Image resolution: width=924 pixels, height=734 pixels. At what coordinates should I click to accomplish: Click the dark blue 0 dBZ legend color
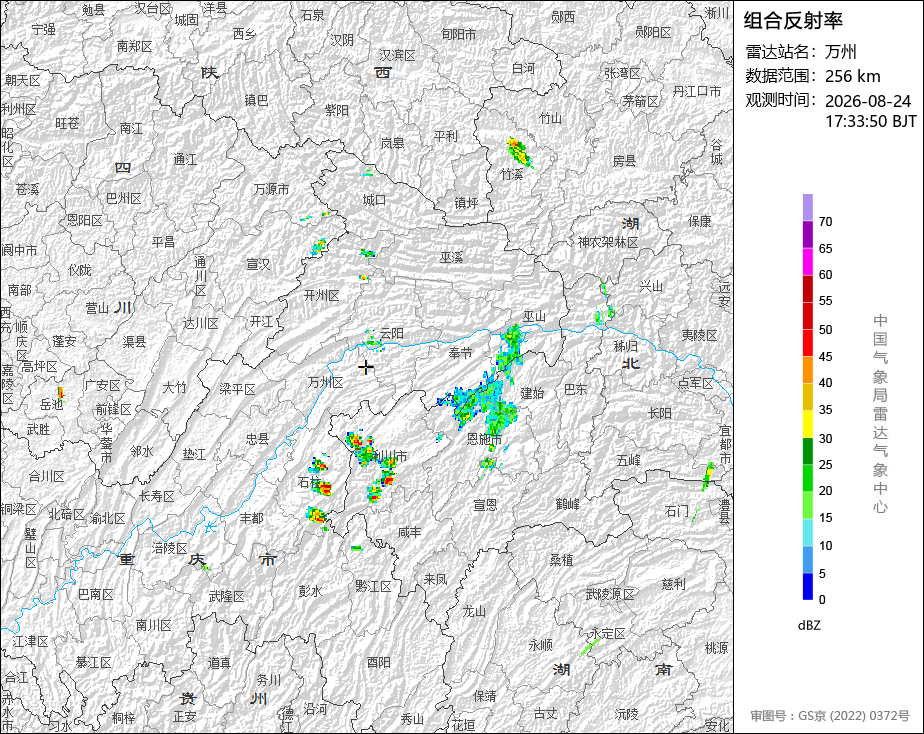807,587
